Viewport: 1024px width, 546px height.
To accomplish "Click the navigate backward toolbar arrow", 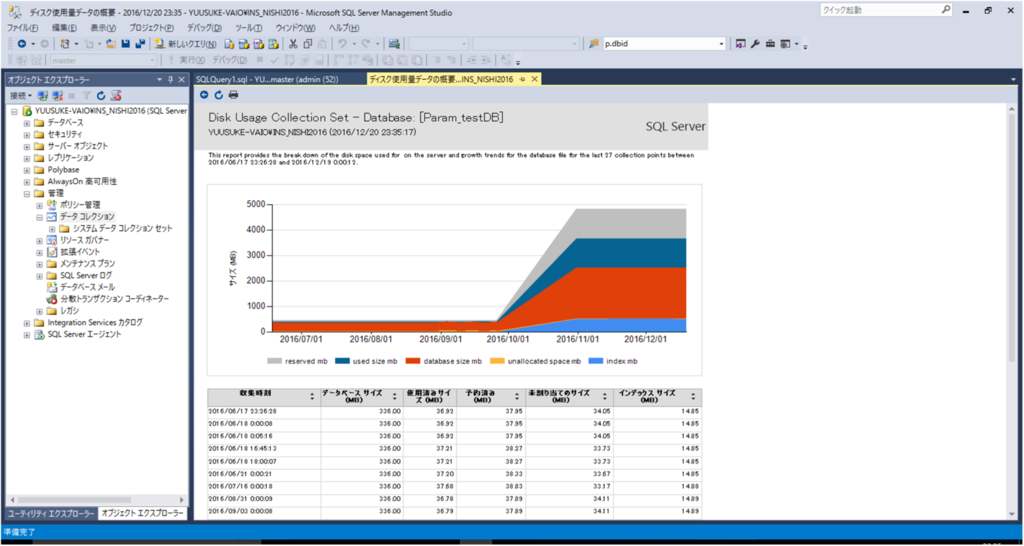I will (23, 44).
